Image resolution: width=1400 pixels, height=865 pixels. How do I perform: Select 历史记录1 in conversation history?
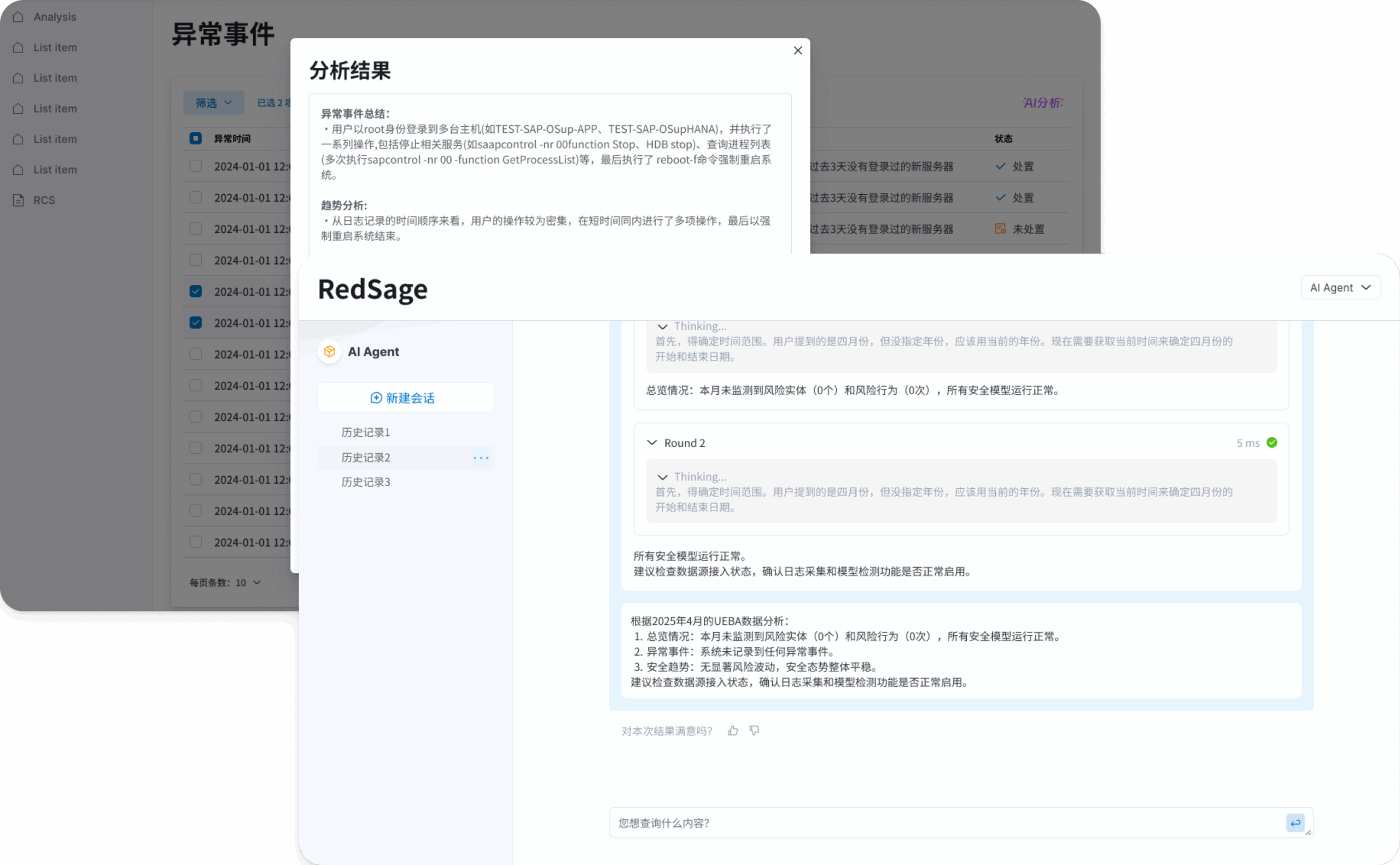366,432
